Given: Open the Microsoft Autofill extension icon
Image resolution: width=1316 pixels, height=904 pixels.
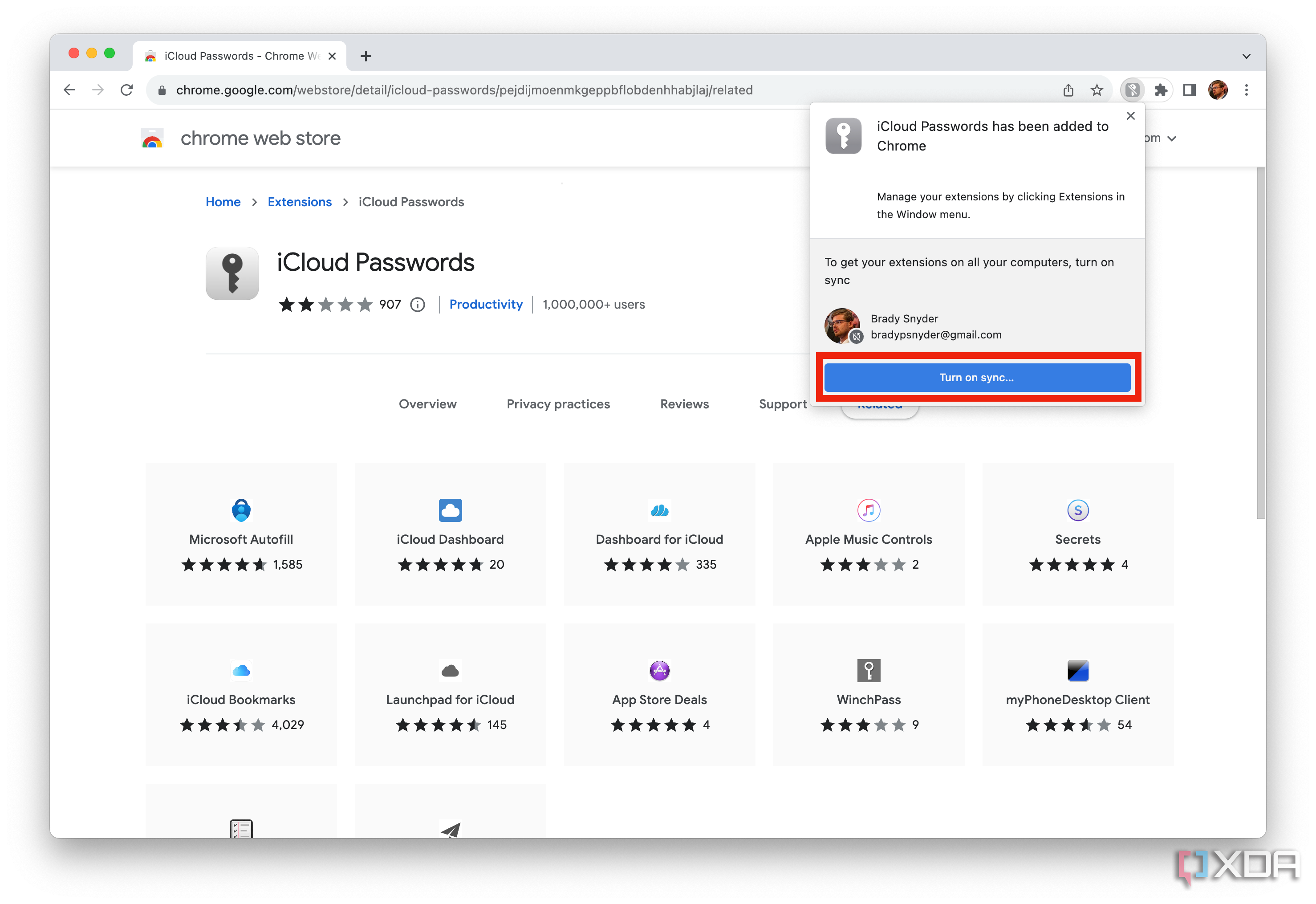Looking at the screenshot, I should [x=241, y=510].
